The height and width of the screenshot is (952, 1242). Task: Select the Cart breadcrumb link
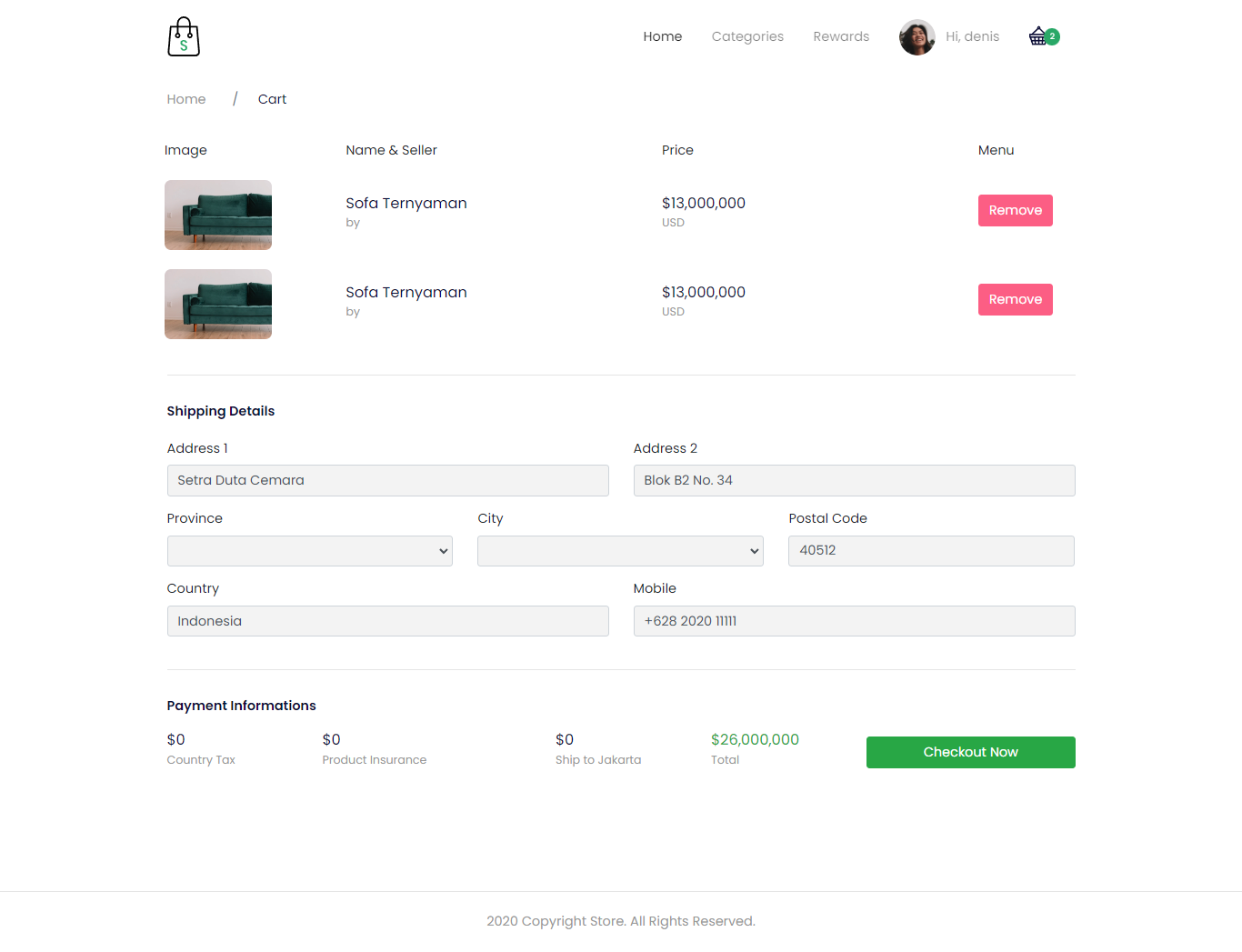(272, 98)
